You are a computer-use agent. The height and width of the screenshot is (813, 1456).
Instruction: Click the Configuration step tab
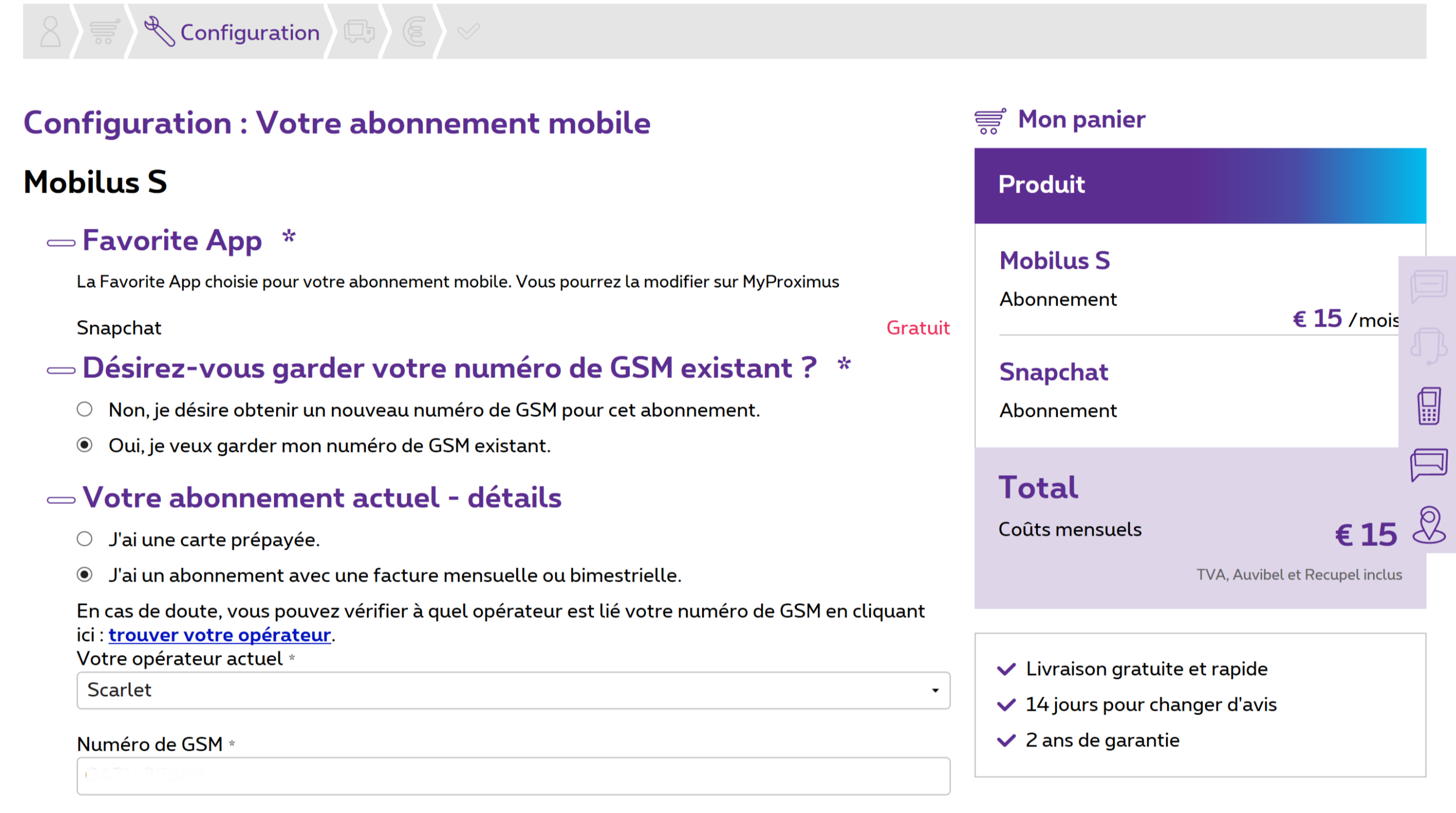pos(232,32)
